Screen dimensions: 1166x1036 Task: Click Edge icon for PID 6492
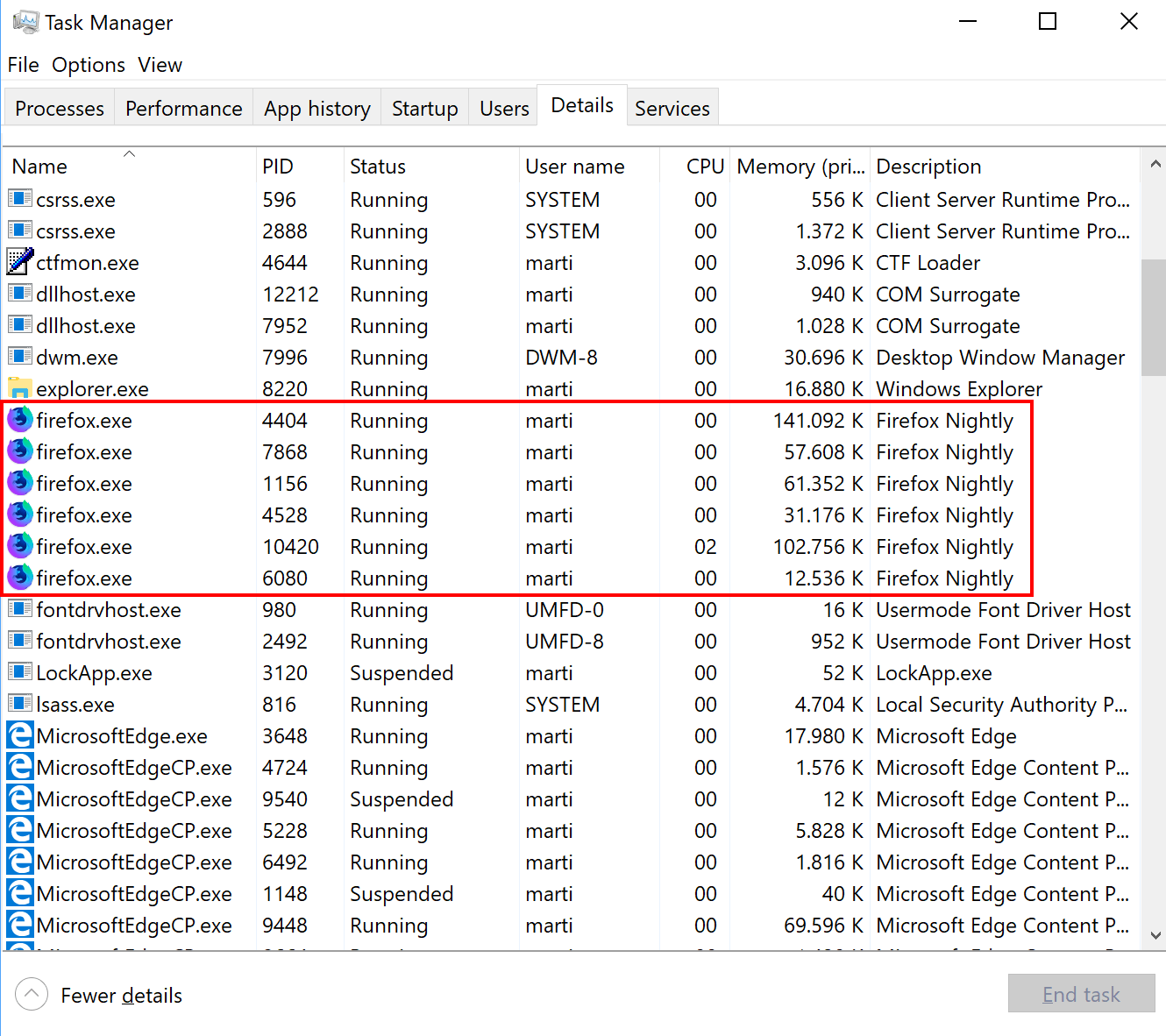click(19, 862)
